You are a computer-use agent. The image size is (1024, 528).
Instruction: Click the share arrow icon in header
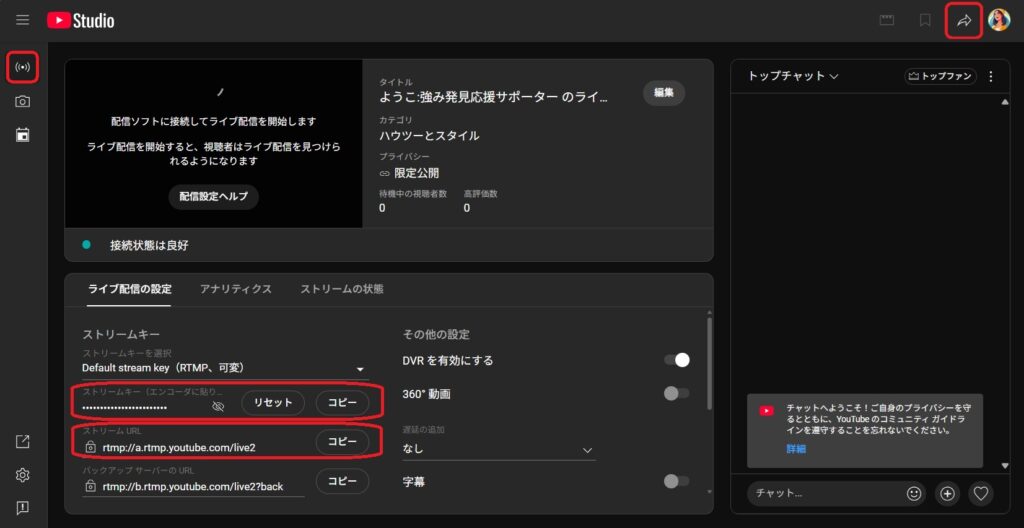click(964, 20)
